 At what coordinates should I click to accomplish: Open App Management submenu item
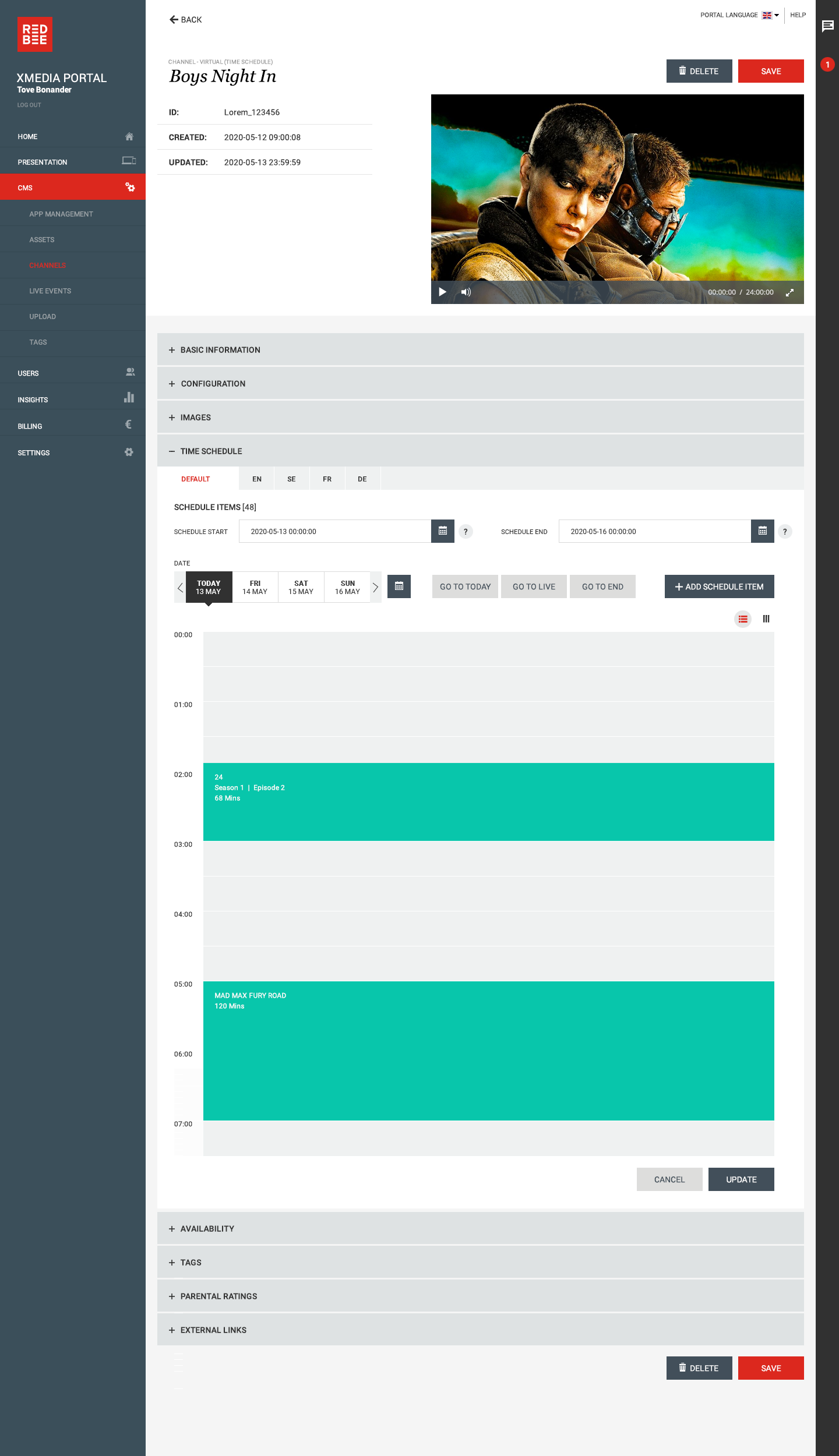tap(73, 214)
